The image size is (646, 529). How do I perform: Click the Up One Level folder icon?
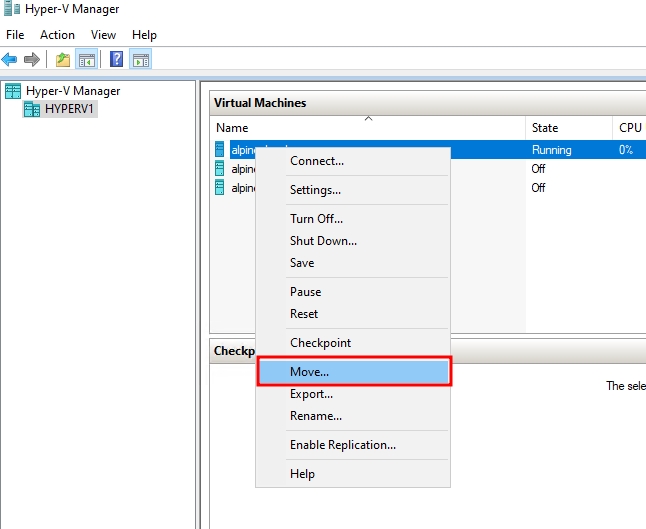click(x=63, y=60)
